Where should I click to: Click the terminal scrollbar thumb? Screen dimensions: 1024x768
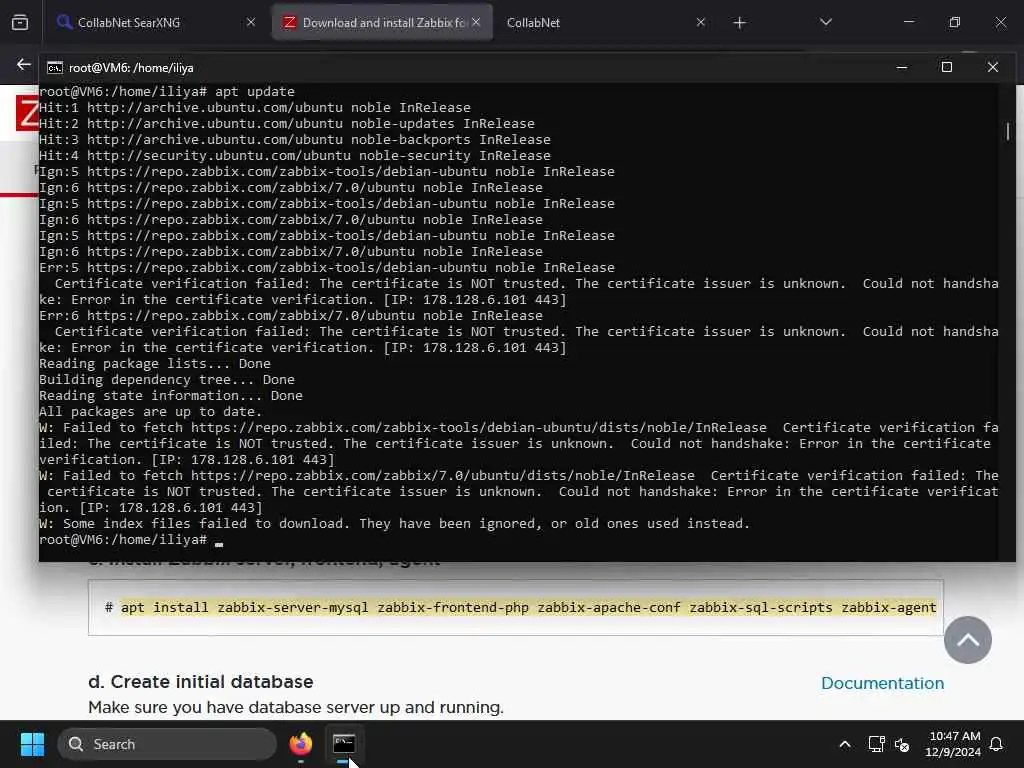click(1008, 131)
